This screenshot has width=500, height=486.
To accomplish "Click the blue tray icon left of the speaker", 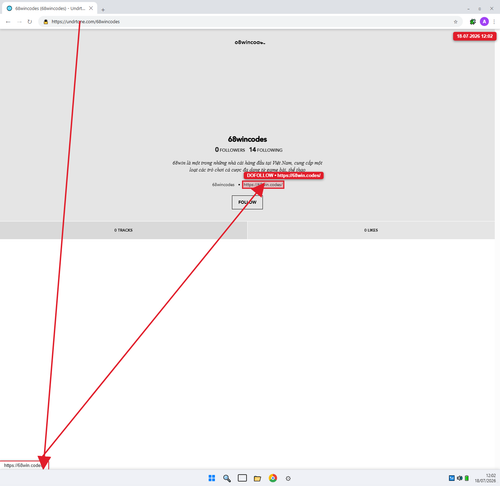I will click(x=452, y=478).
